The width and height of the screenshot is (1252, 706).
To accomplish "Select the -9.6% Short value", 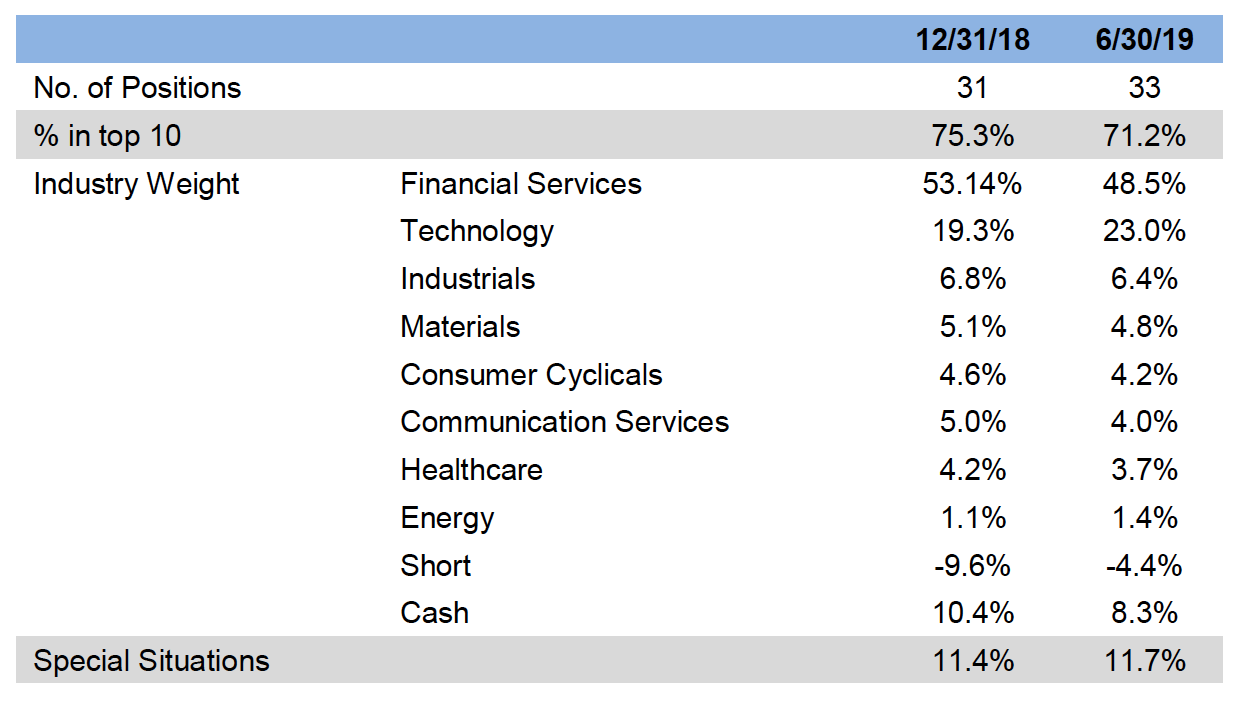I will [x=972, y=566].
